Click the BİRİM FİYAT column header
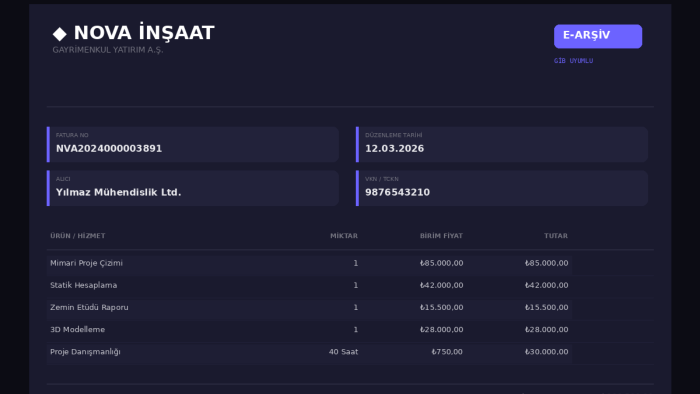The image size is (700, 394). click(441, 236)
